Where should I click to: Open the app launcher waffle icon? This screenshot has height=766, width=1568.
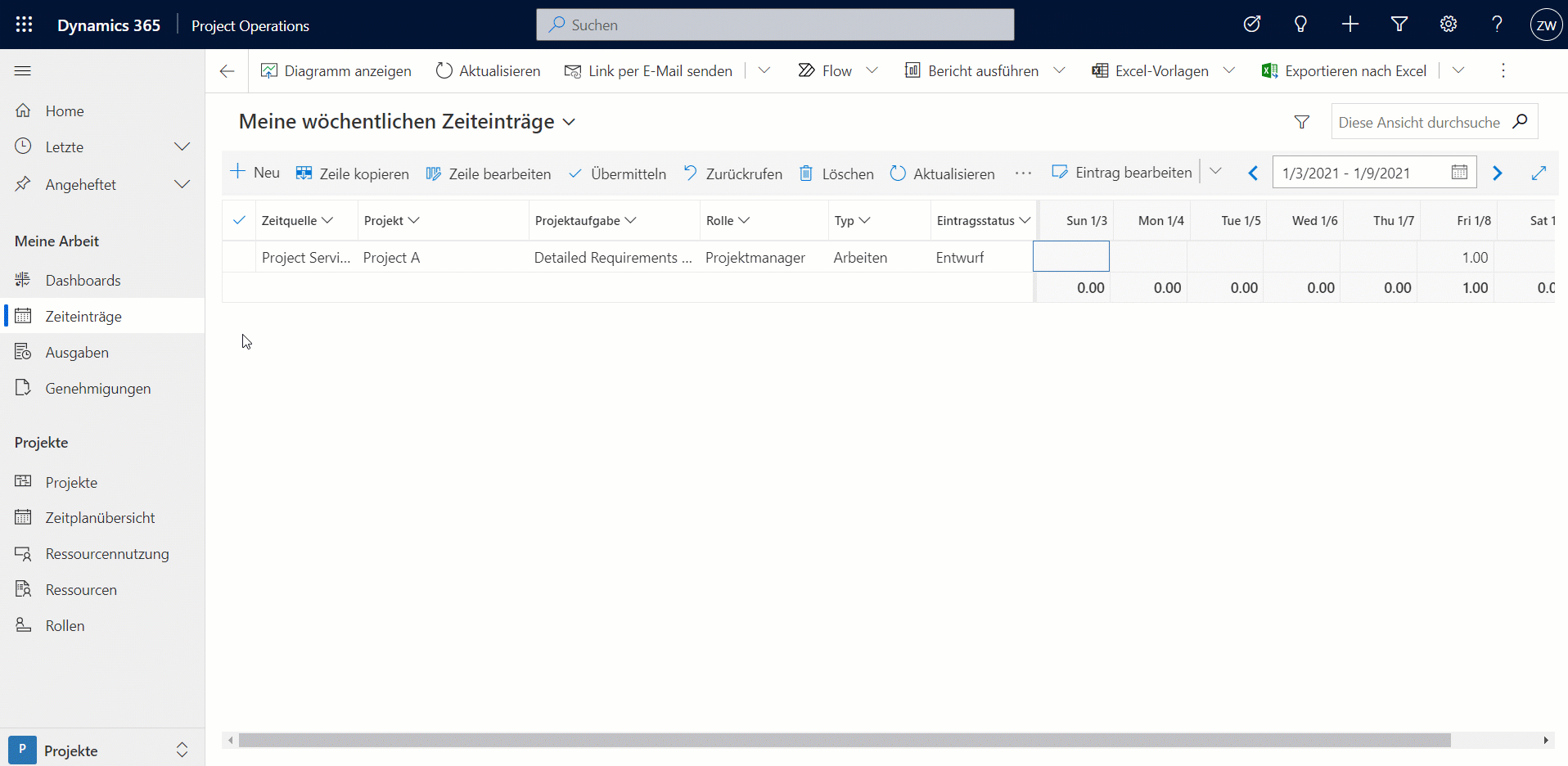pos(25,25)
